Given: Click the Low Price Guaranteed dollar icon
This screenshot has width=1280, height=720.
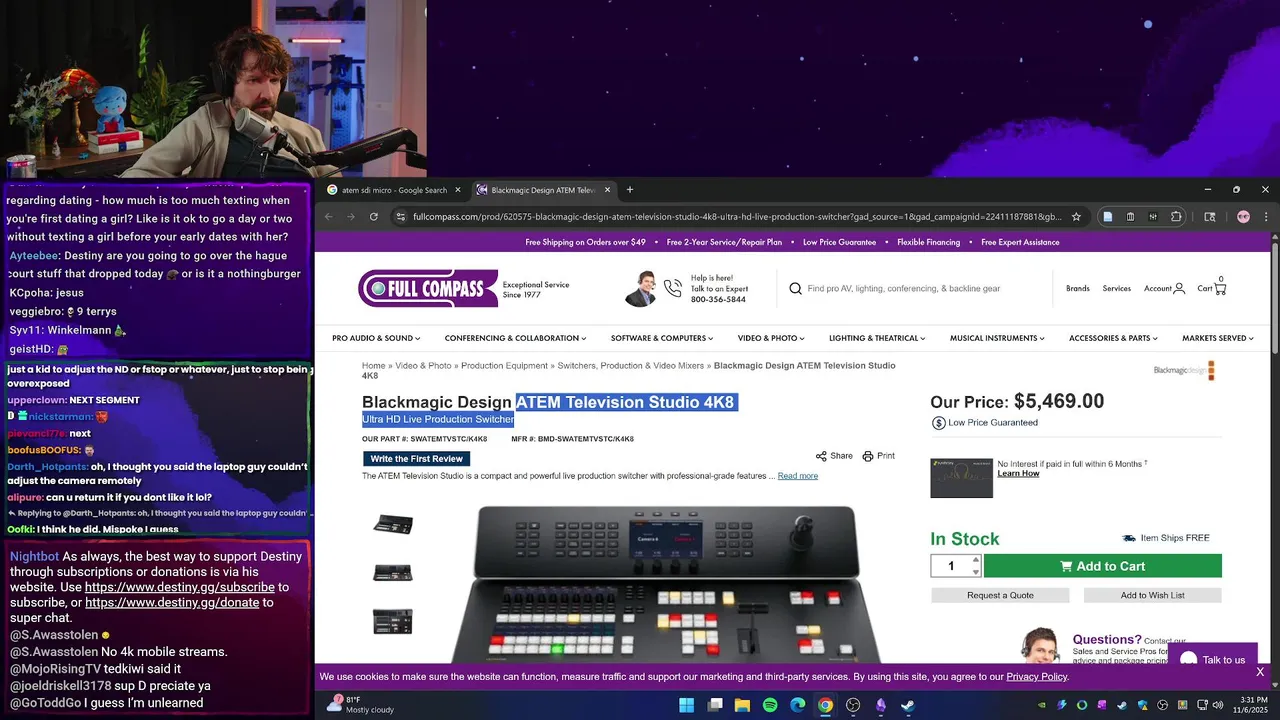Looking at the screenshot, I should [938, 423].
